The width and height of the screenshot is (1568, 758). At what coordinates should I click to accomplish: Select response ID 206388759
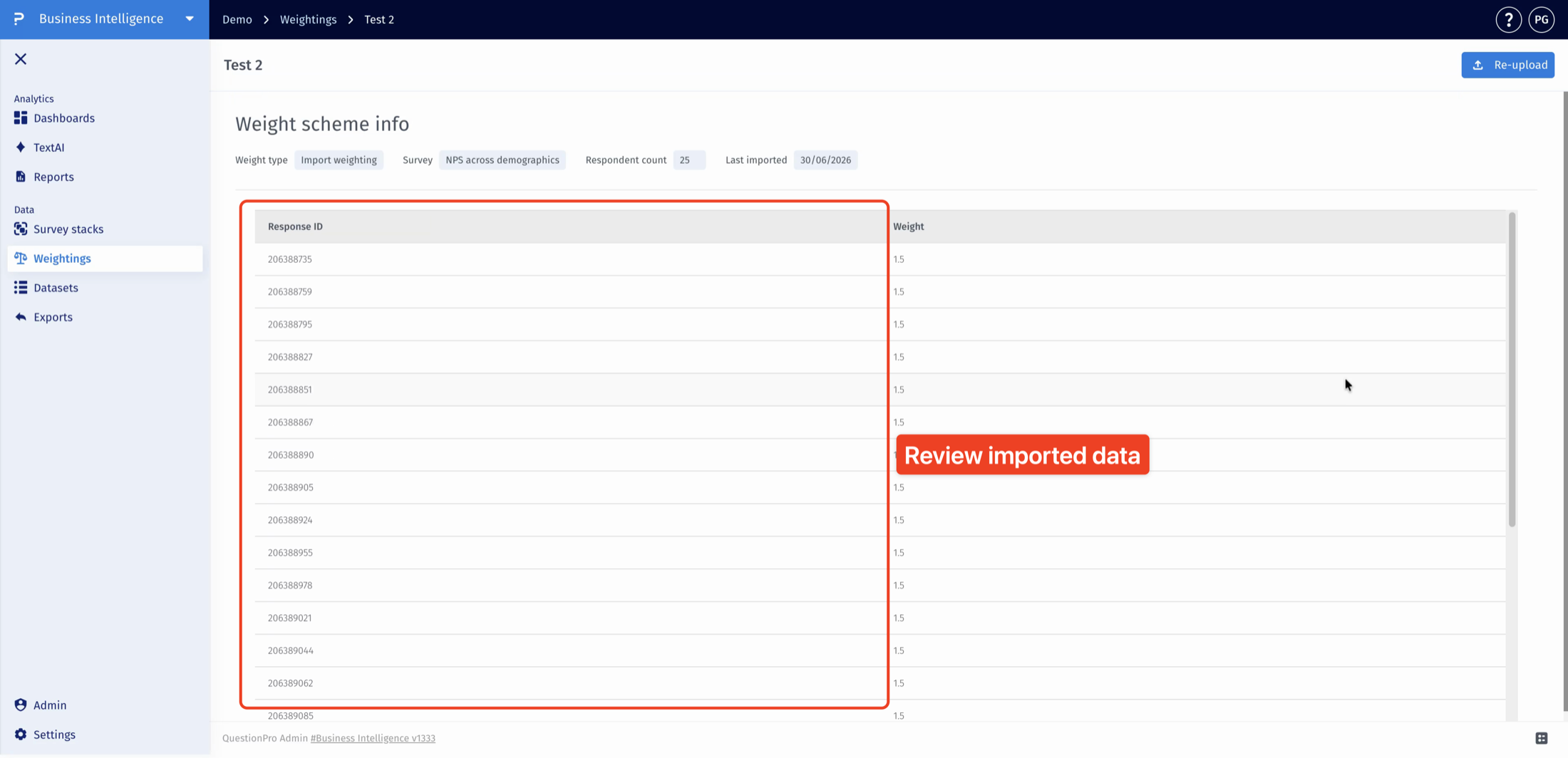pos(290,292)
